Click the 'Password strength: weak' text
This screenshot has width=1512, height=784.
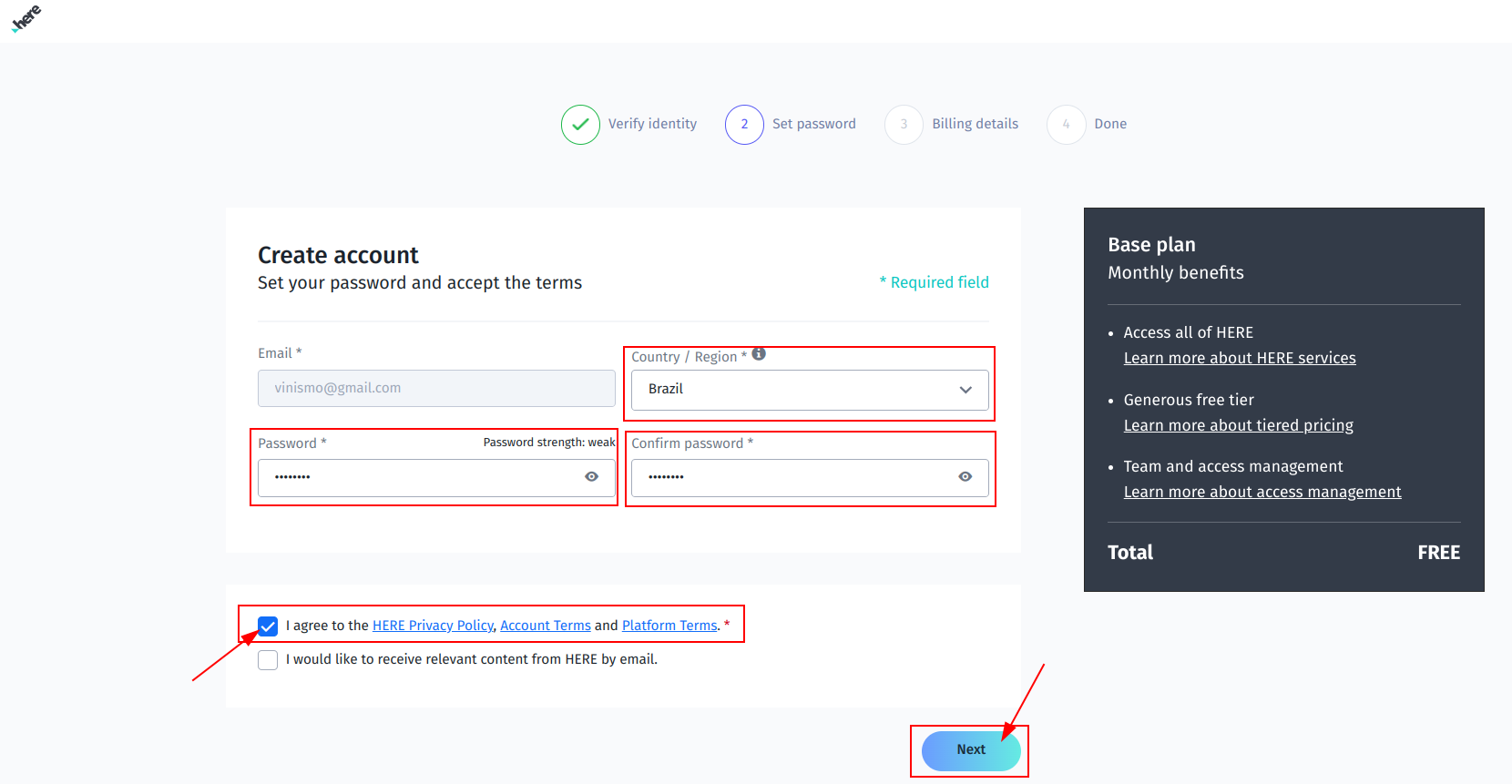point(549,443)
